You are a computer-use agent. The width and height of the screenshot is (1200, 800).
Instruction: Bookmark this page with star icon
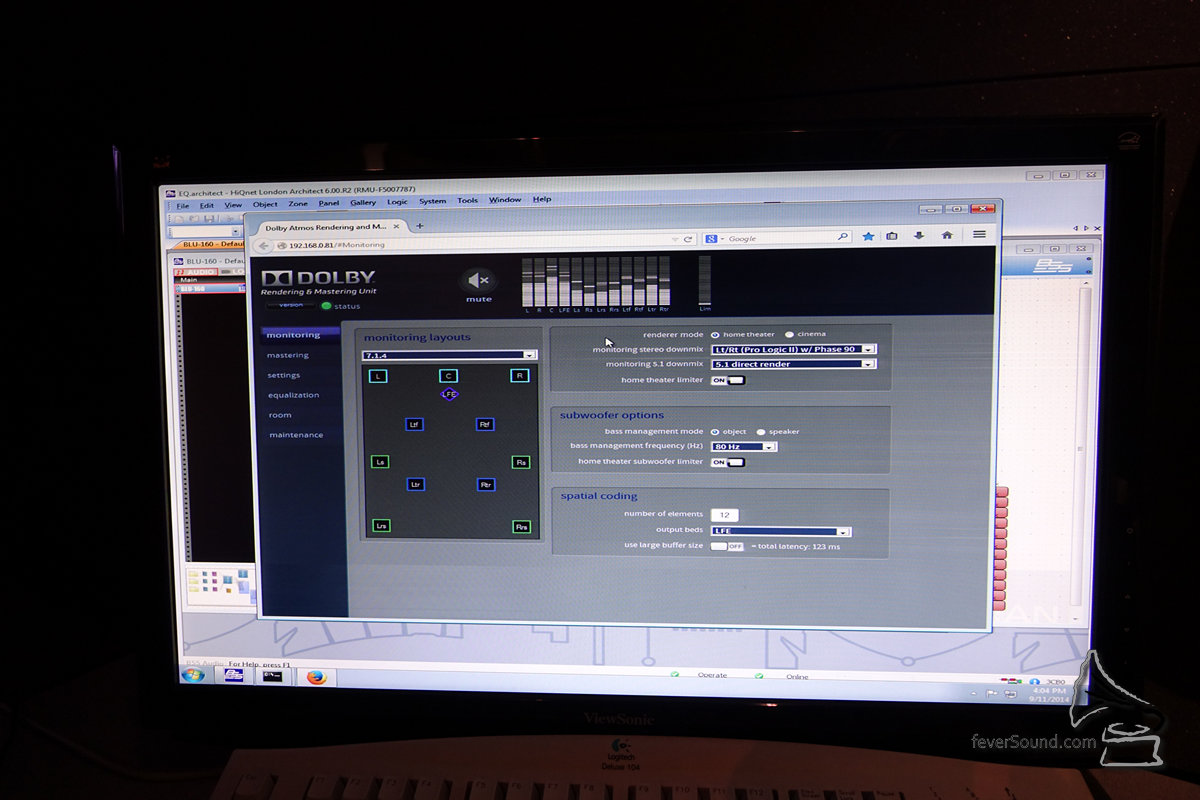point(868,236)
